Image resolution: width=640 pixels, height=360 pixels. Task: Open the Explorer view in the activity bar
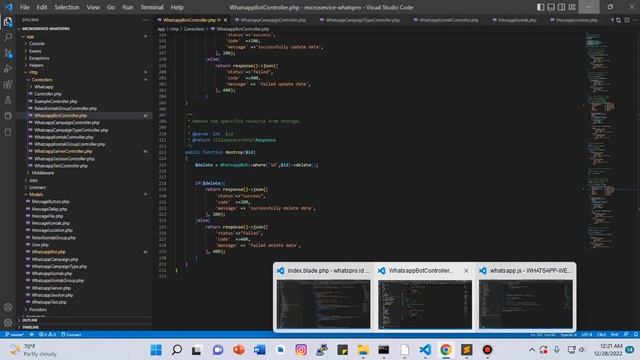[x=8, y=21]
